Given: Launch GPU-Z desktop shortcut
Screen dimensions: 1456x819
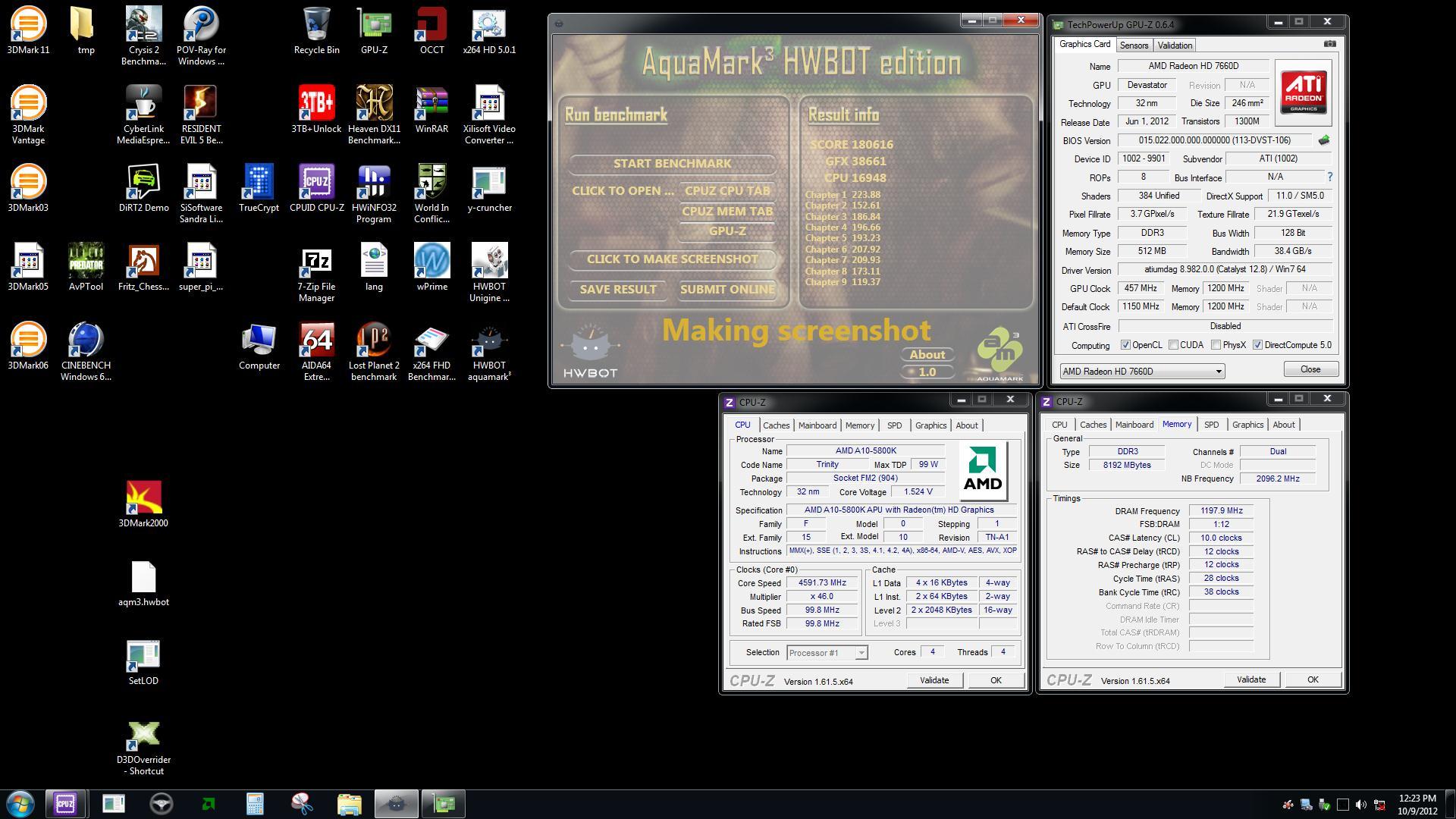Looking at the screenshot, I should pos(374,31).
